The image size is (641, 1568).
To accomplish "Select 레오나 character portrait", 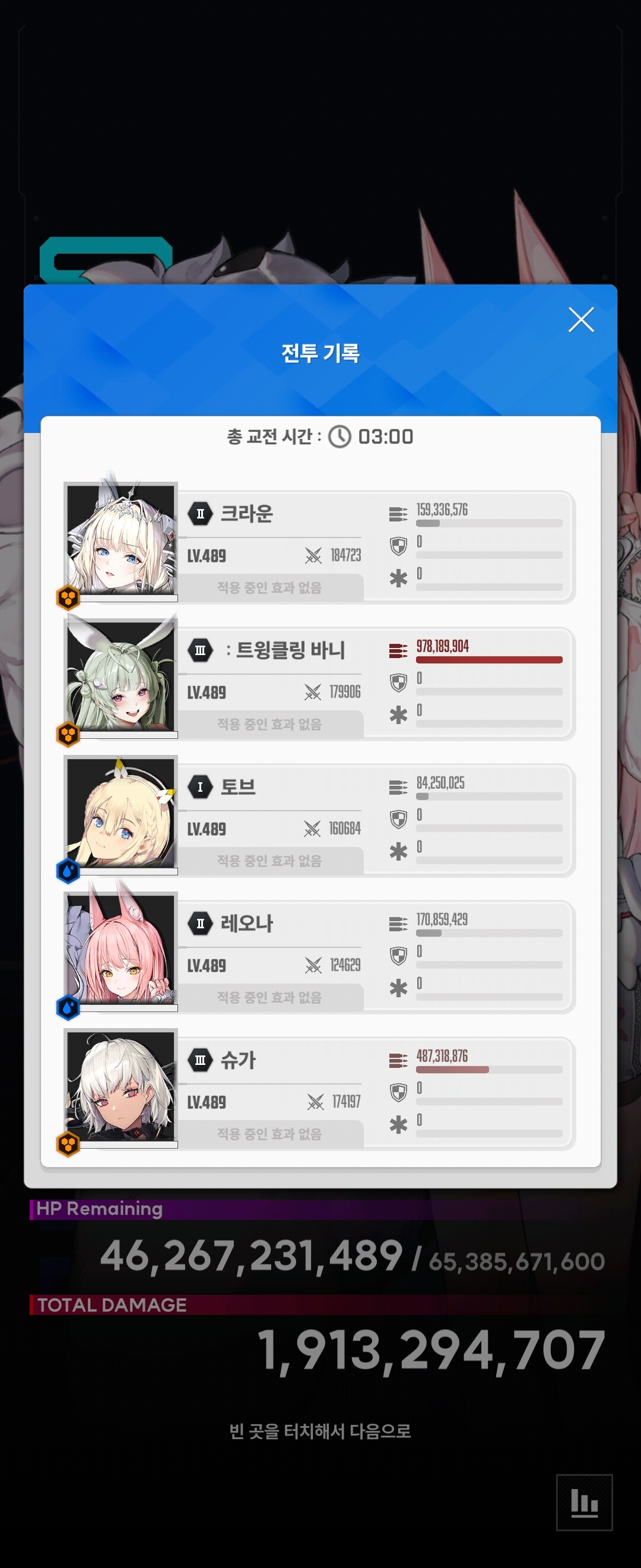I will click(121, 949).
